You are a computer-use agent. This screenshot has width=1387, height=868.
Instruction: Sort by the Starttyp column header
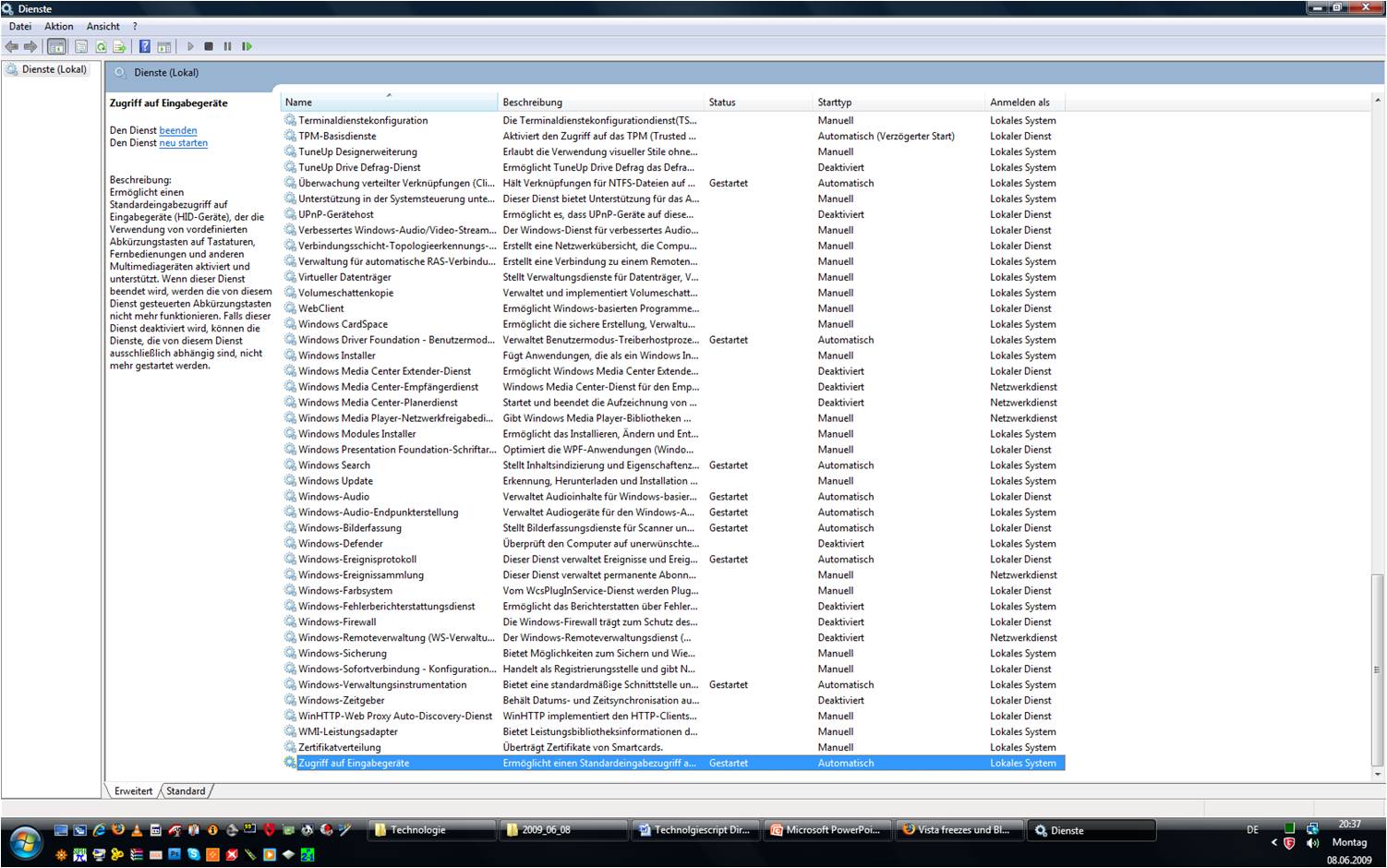899,102
